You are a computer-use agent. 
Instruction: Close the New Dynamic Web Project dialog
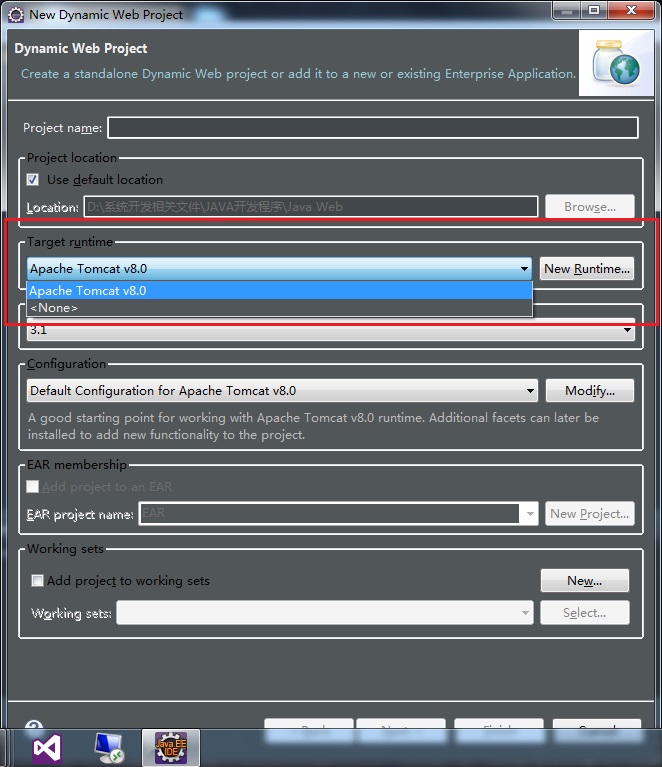pos(631,10)
